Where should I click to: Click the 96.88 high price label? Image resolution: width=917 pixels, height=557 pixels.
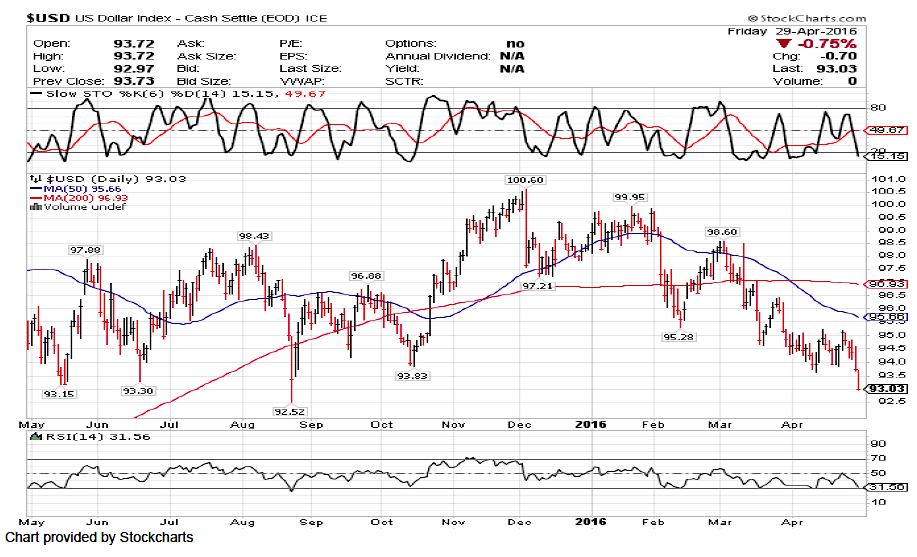pos(366,276)
